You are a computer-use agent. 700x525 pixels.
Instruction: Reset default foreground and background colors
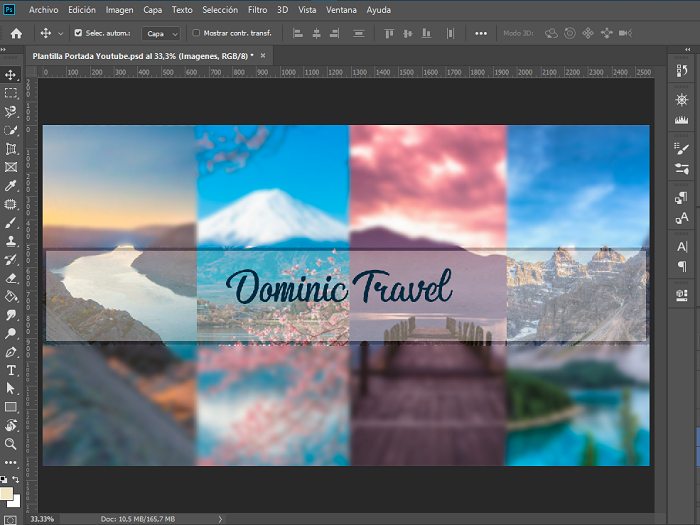click(4, 479)
